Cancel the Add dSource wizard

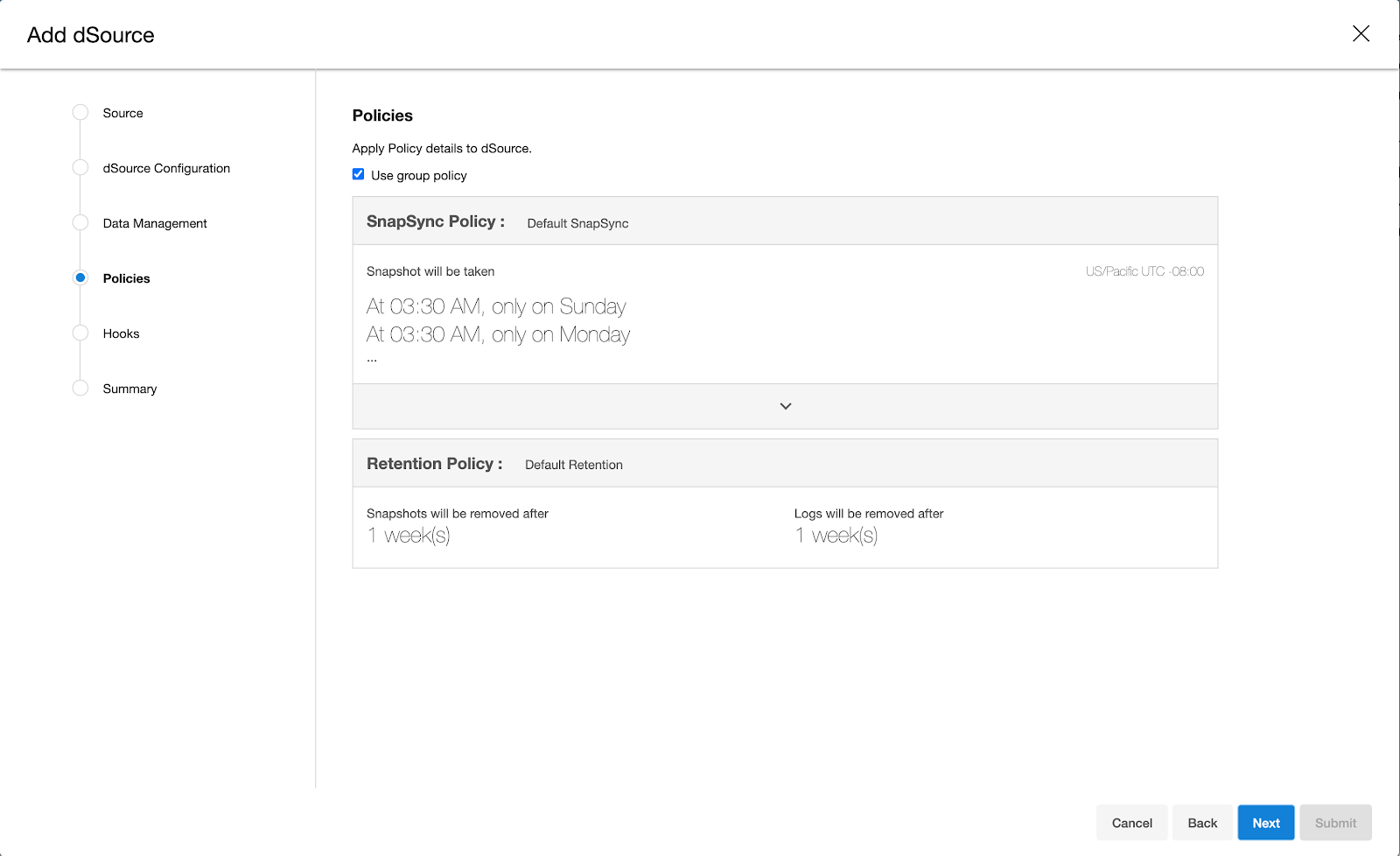click(x=1131, y=822)
